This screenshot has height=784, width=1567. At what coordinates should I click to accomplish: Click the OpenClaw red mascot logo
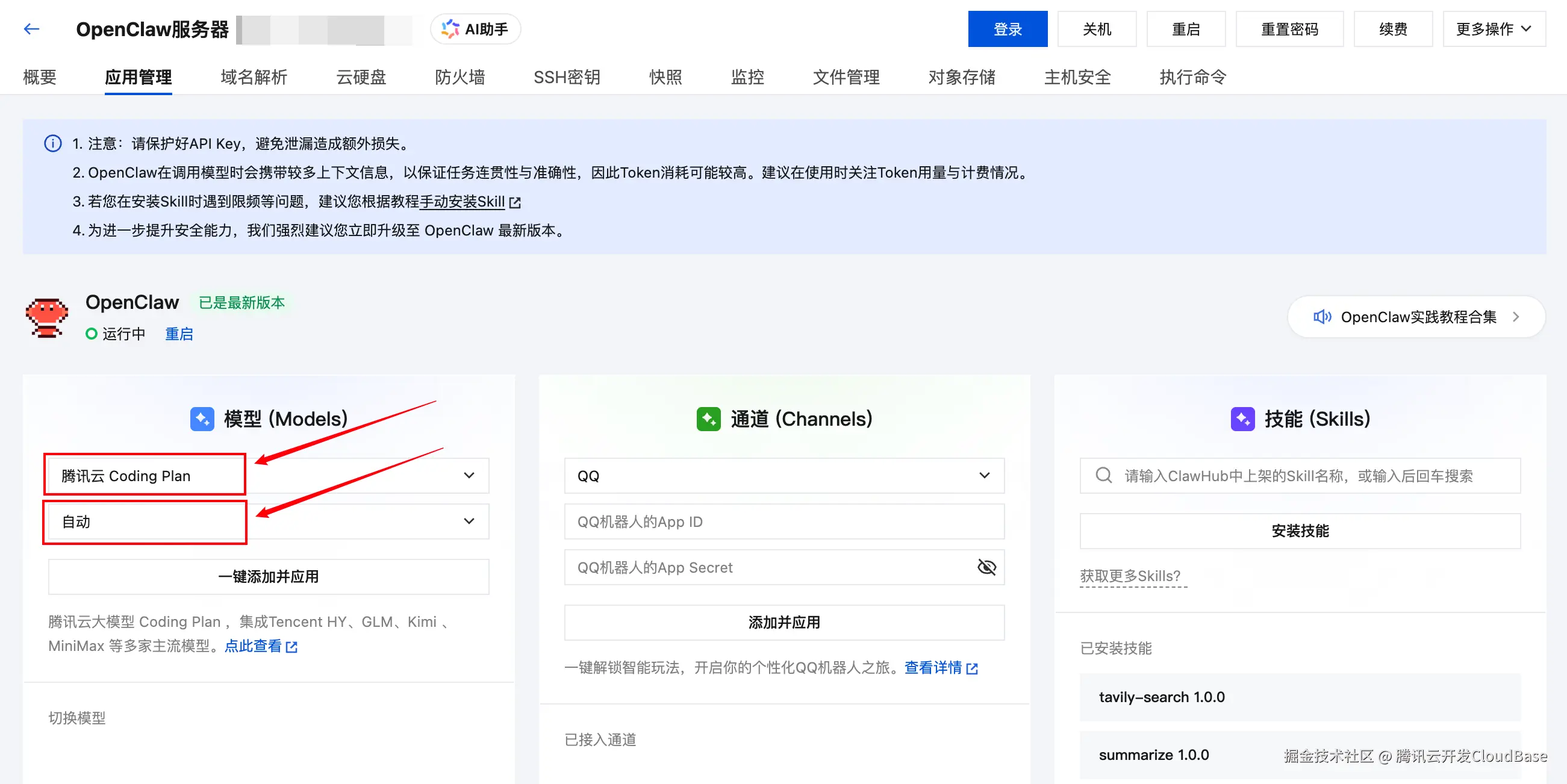tap(47, 317)
